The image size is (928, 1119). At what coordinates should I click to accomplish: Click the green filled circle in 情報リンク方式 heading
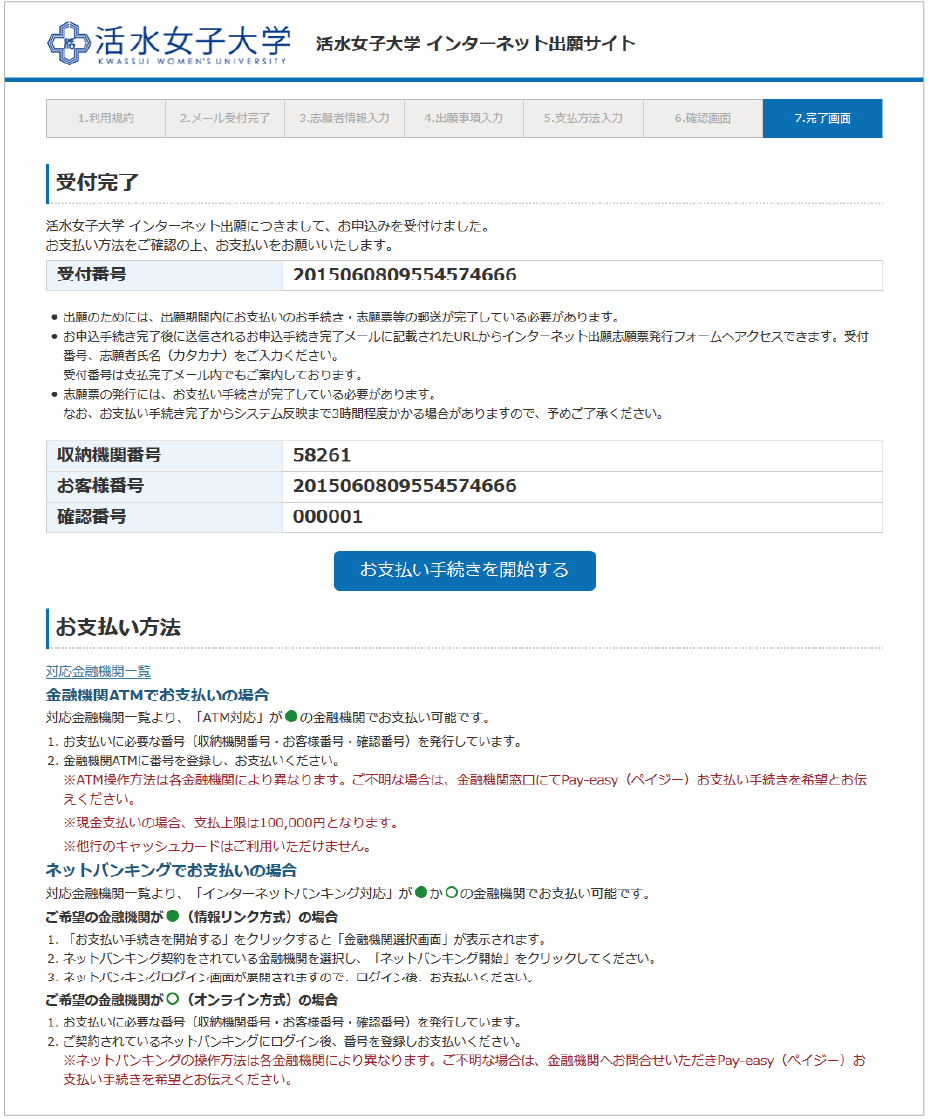point(172,916)
